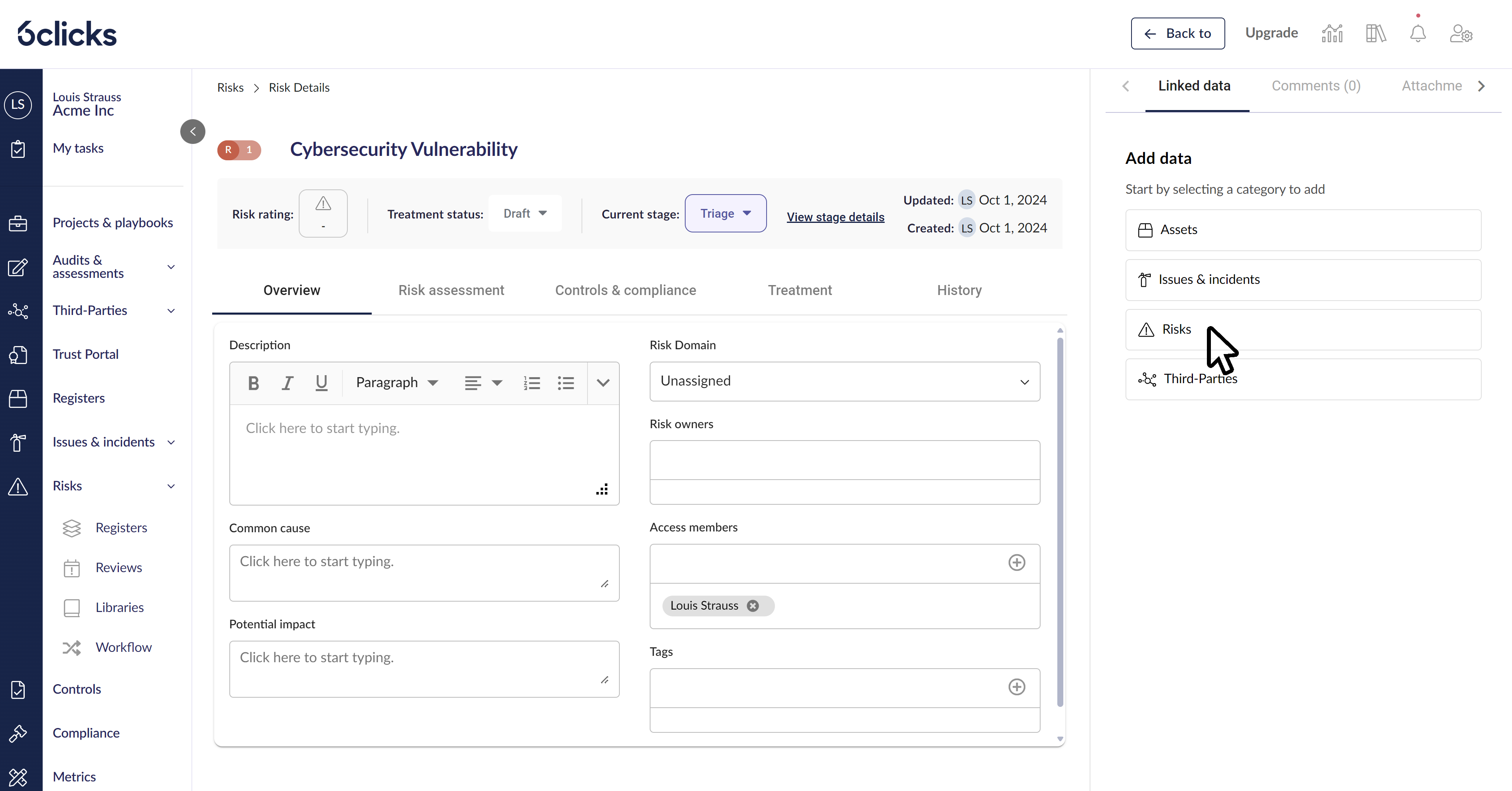The image size is (1512, 791).
Task: Click the Back to button
Action: tap(1177, 33)
